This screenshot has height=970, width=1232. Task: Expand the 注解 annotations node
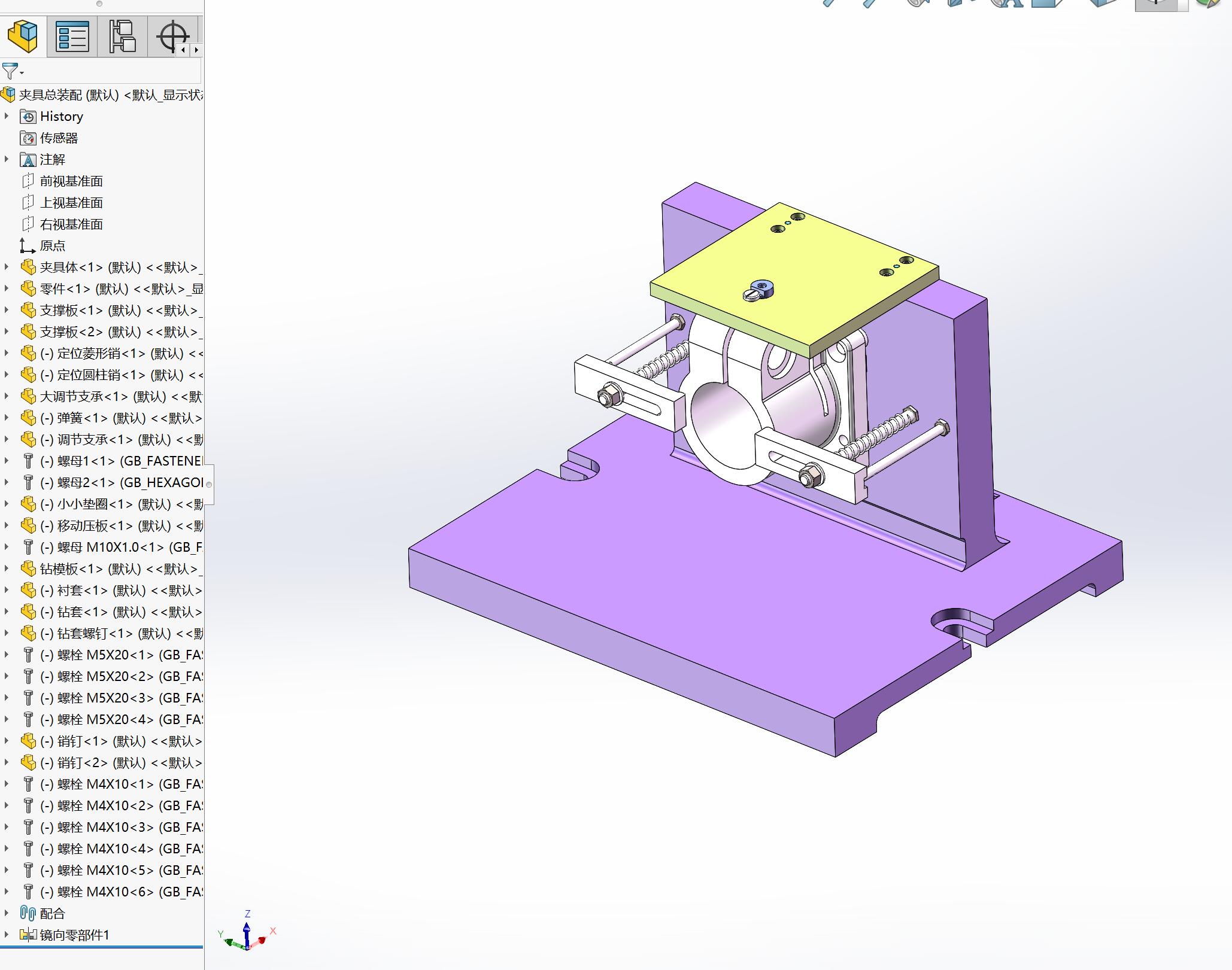[x=7, y=159]
